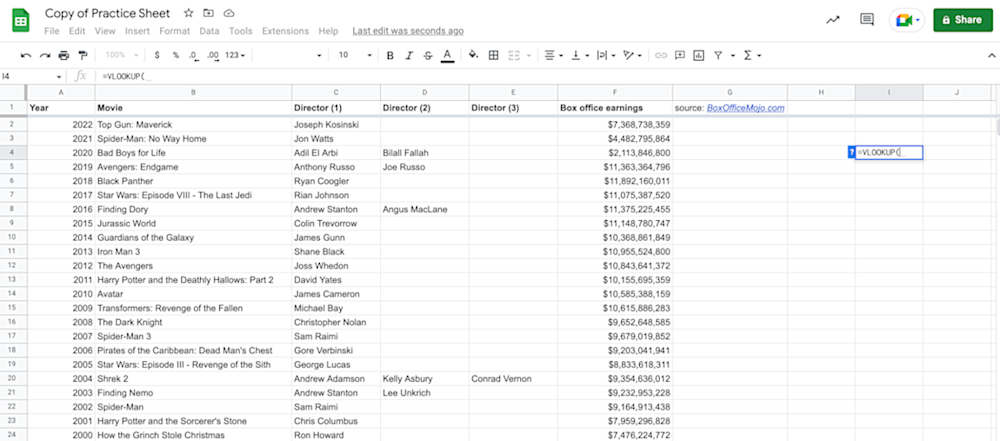Open the Insert menu

137,31
